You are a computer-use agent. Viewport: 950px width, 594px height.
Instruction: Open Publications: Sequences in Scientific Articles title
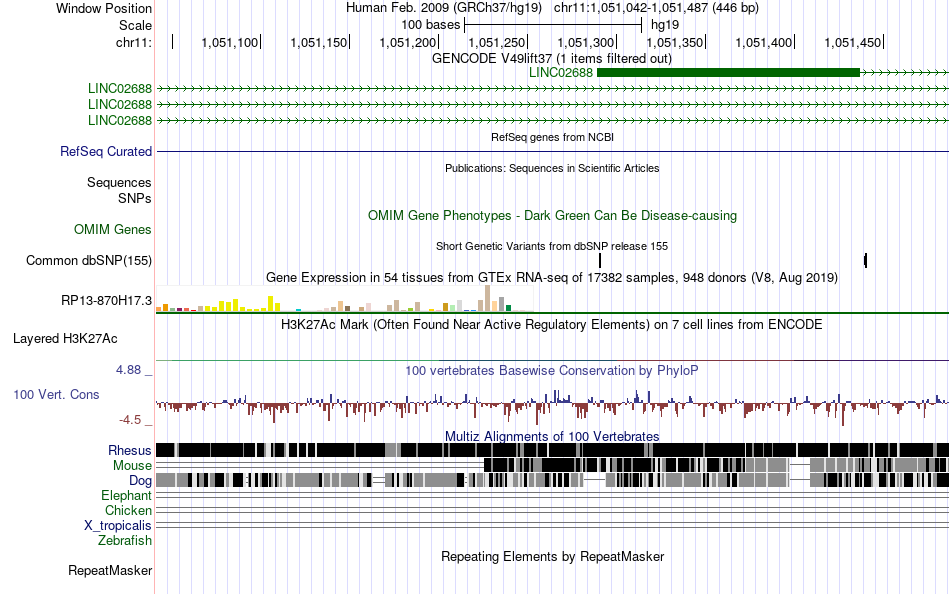point(552,168)
